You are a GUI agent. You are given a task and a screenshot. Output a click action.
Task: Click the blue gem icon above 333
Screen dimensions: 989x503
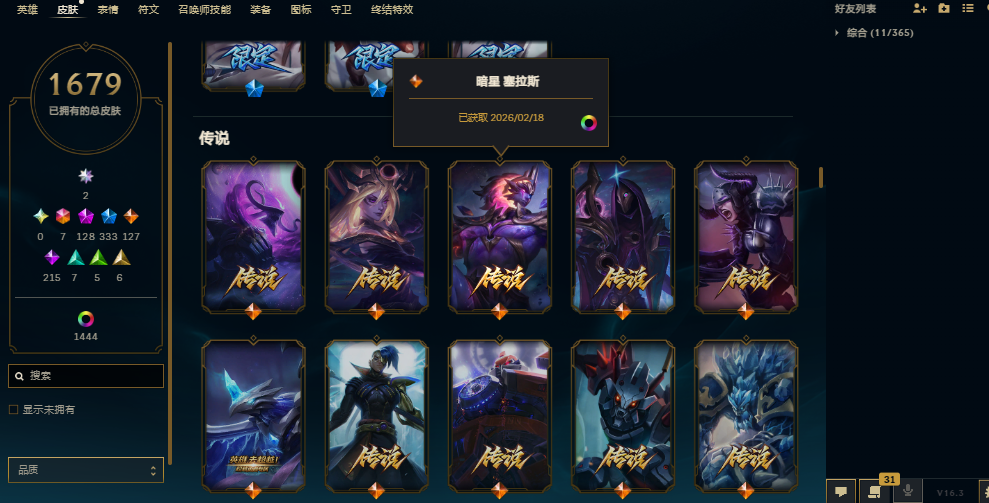click(108, 216)
